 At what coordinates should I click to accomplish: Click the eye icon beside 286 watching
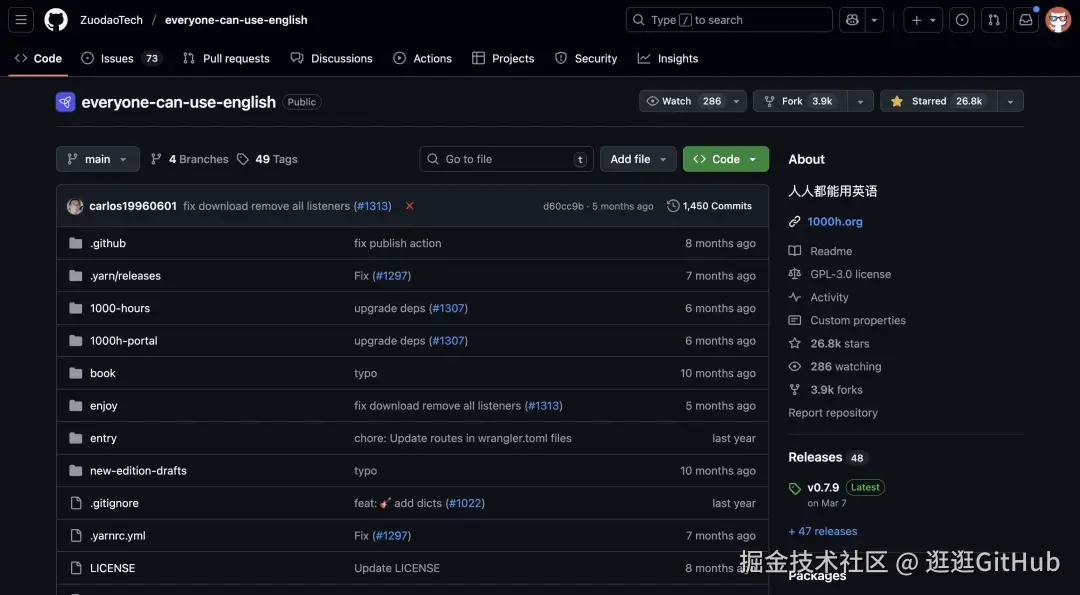[x=795, y=366]
